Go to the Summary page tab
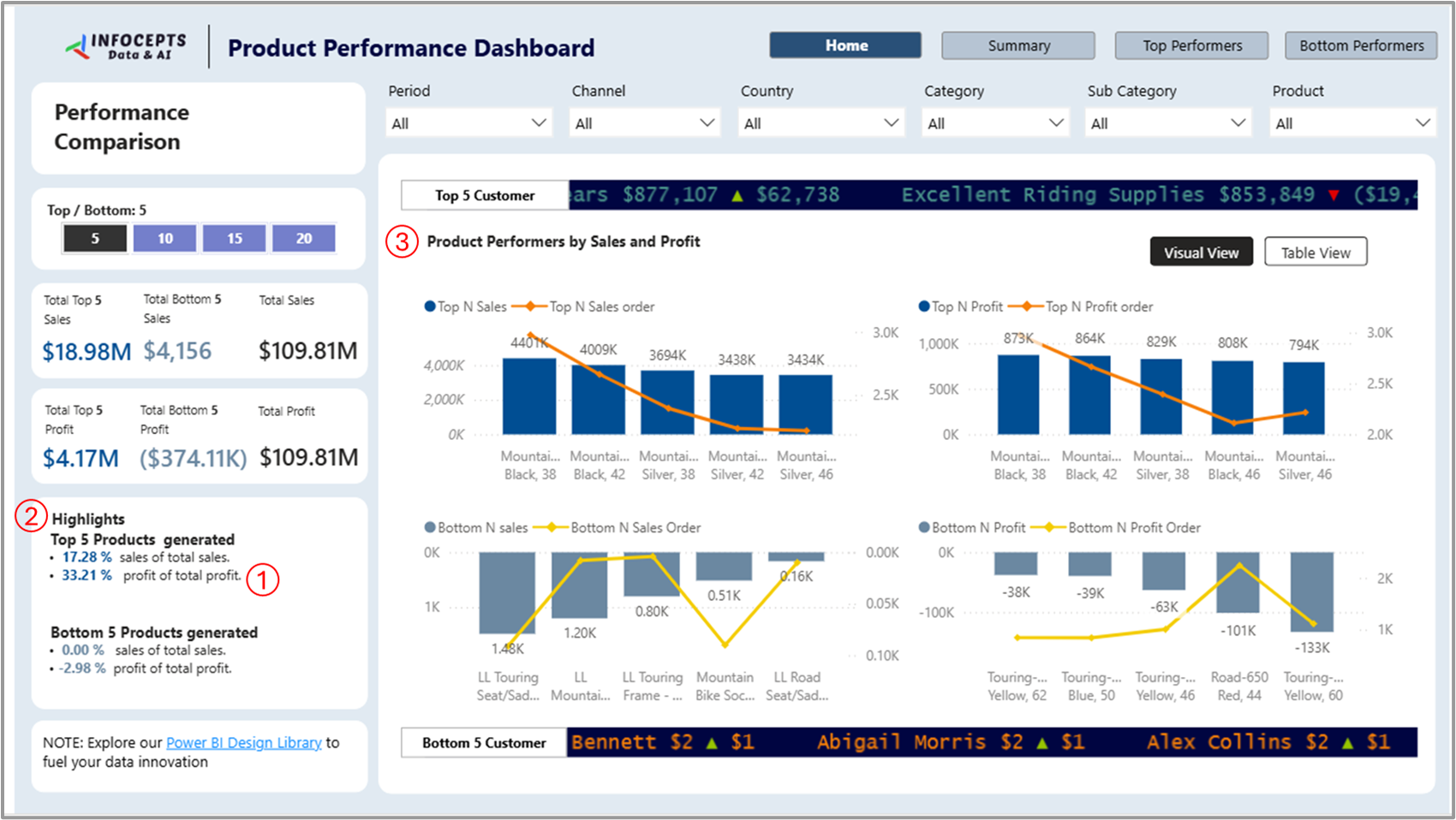The image size is (1456, 820). pos(1017,45)
